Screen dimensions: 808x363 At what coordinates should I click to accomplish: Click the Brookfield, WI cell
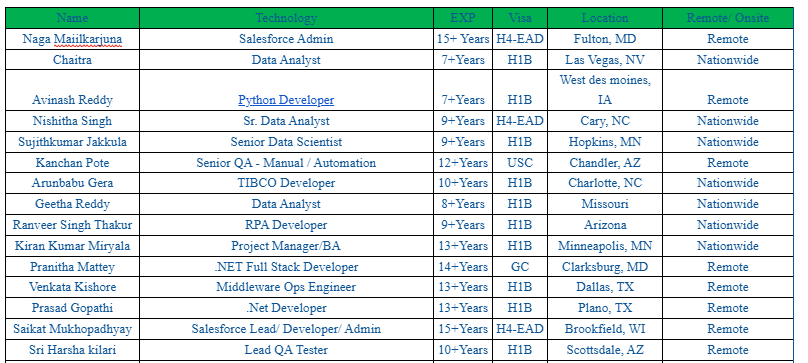605,329
